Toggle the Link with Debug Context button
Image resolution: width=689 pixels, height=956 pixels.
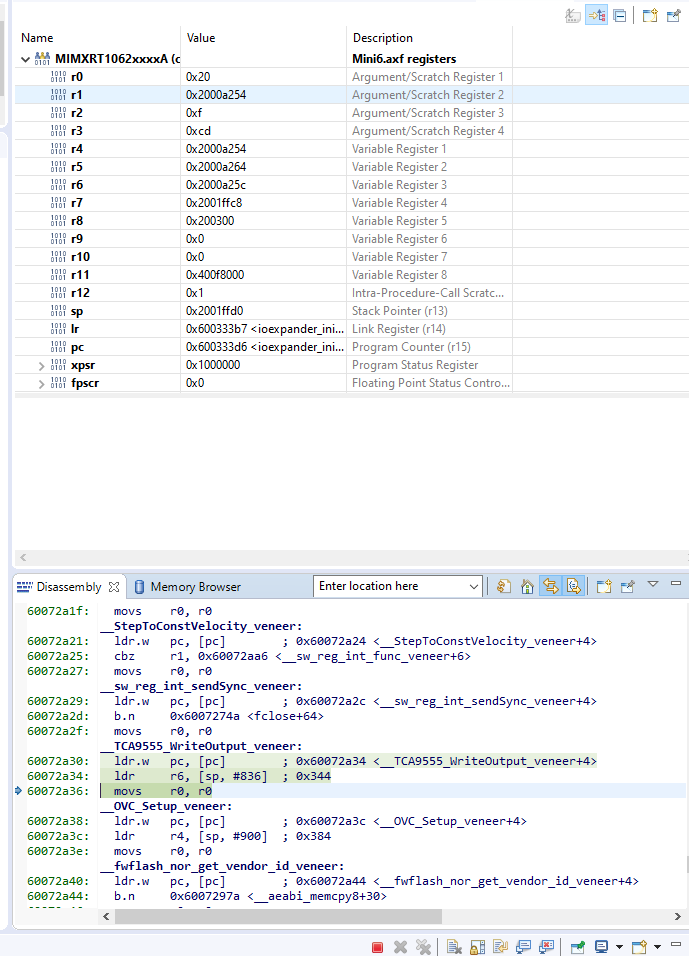(596, 15)
